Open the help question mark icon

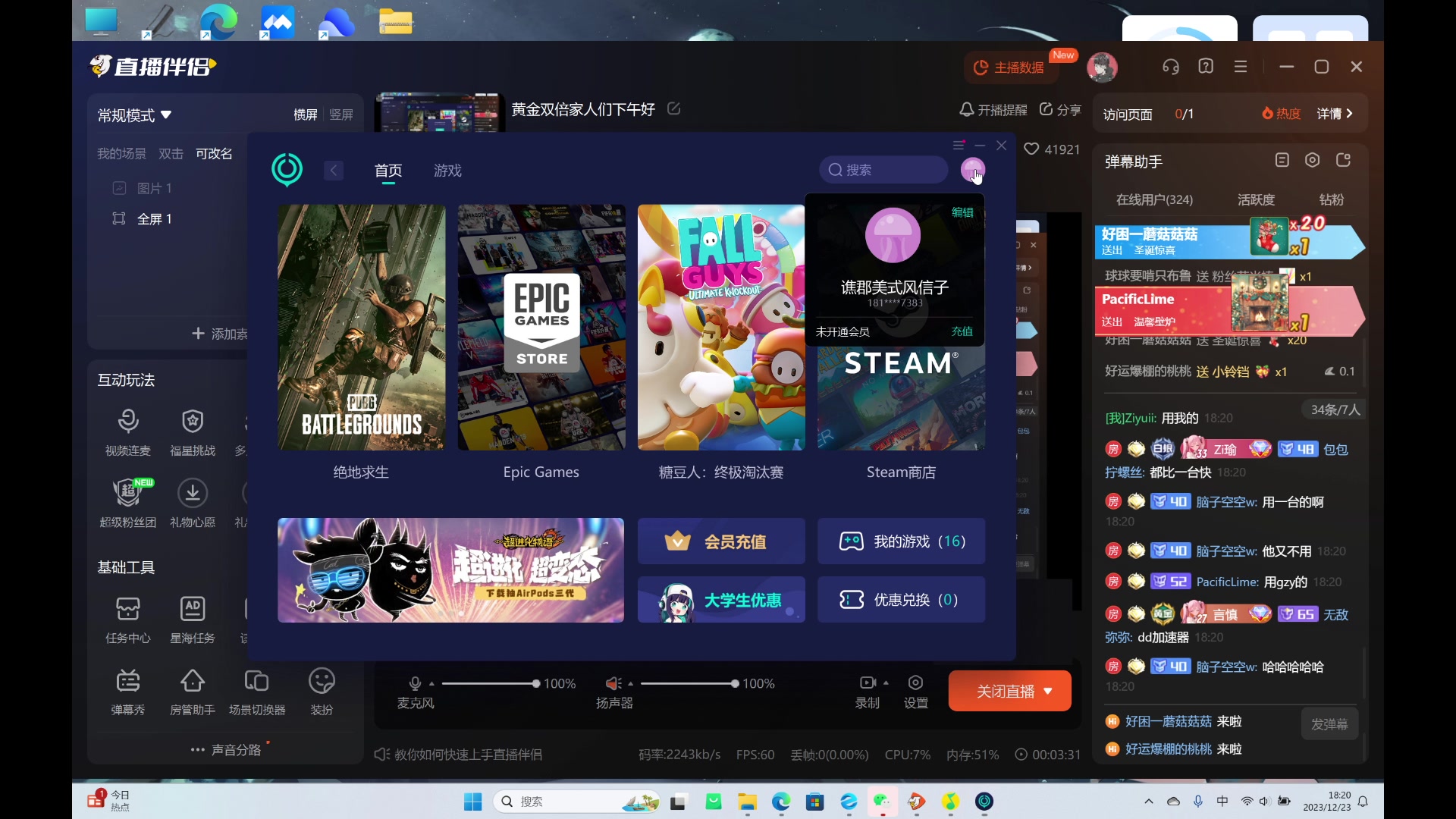(1206, 67)
